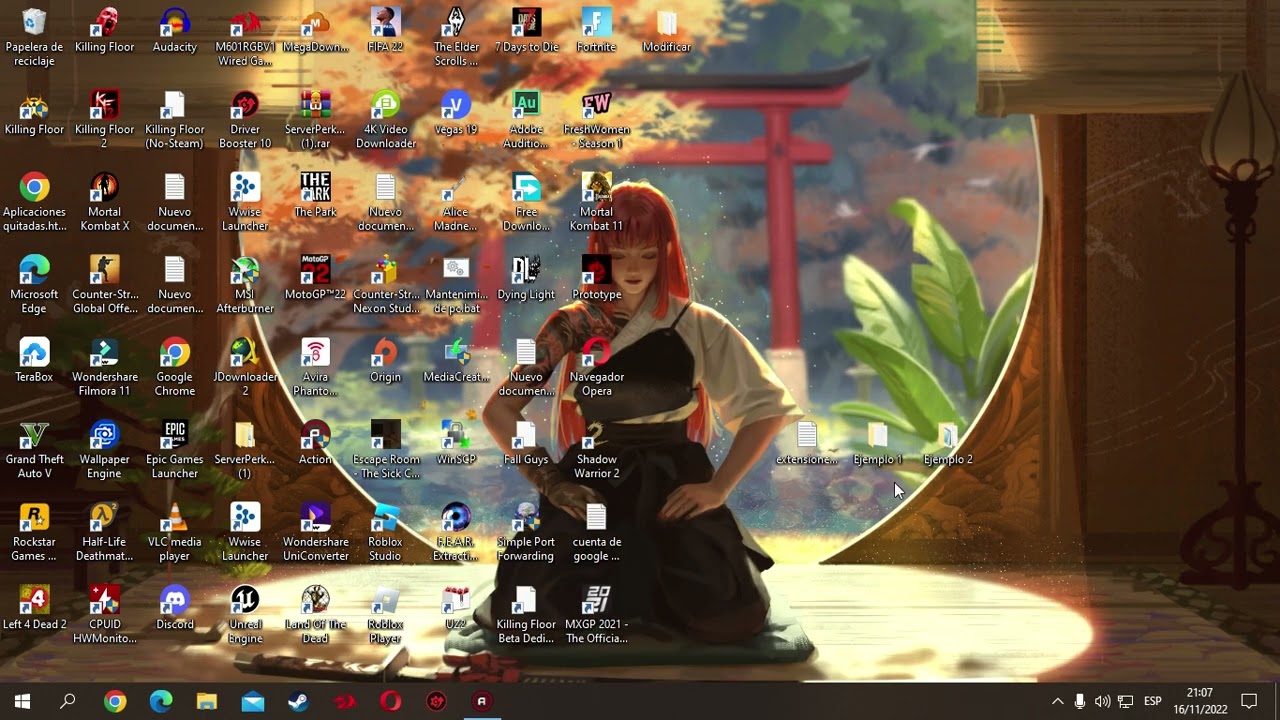This screenshot has height=720, width=1280.
Task: Select the 7 Days to Die icon
Action: 526,31
